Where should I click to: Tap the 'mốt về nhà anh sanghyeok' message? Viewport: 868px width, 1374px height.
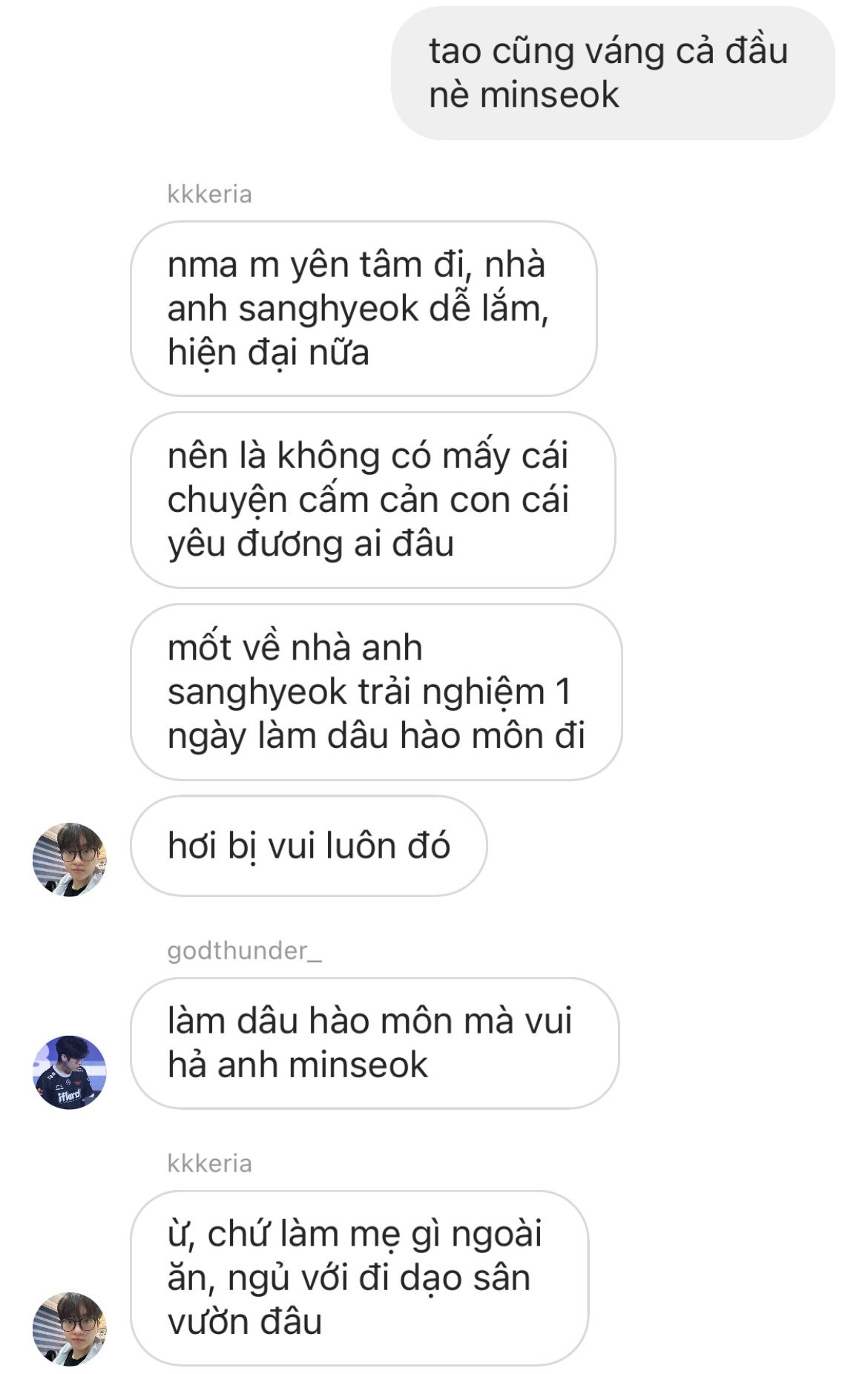(376, 691)
